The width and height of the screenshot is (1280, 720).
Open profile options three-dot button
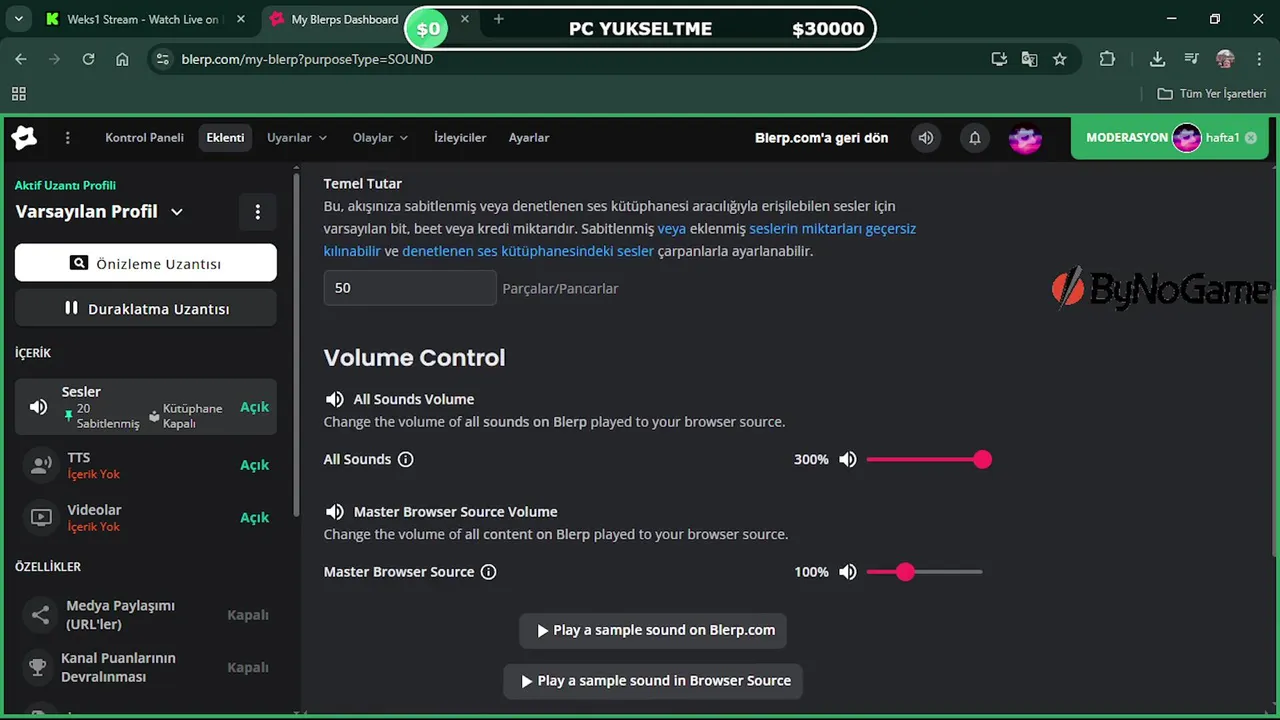click(257, 212)
